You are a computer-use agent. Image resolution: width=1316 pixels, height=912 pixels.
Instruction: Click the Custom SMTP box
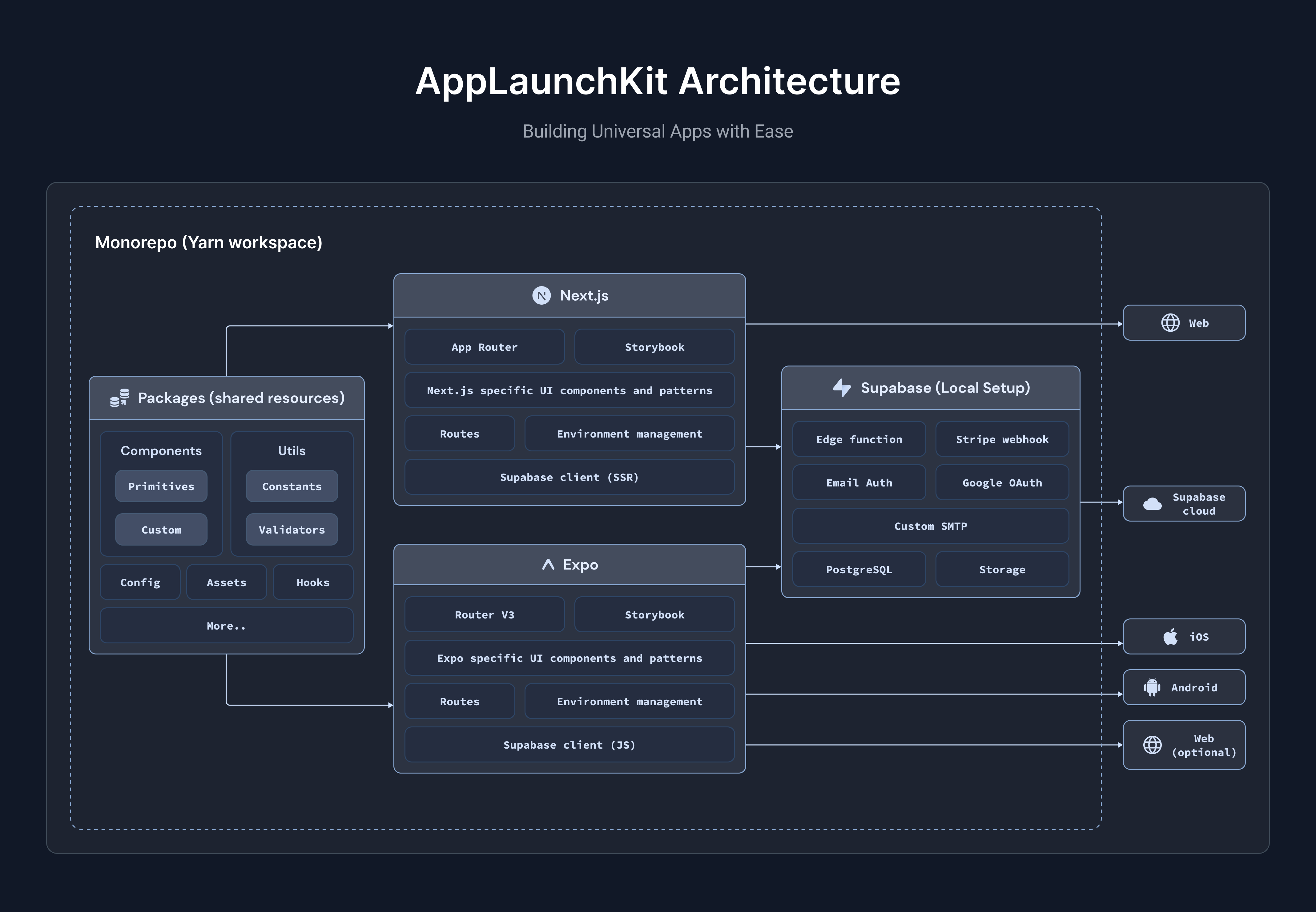931,526
